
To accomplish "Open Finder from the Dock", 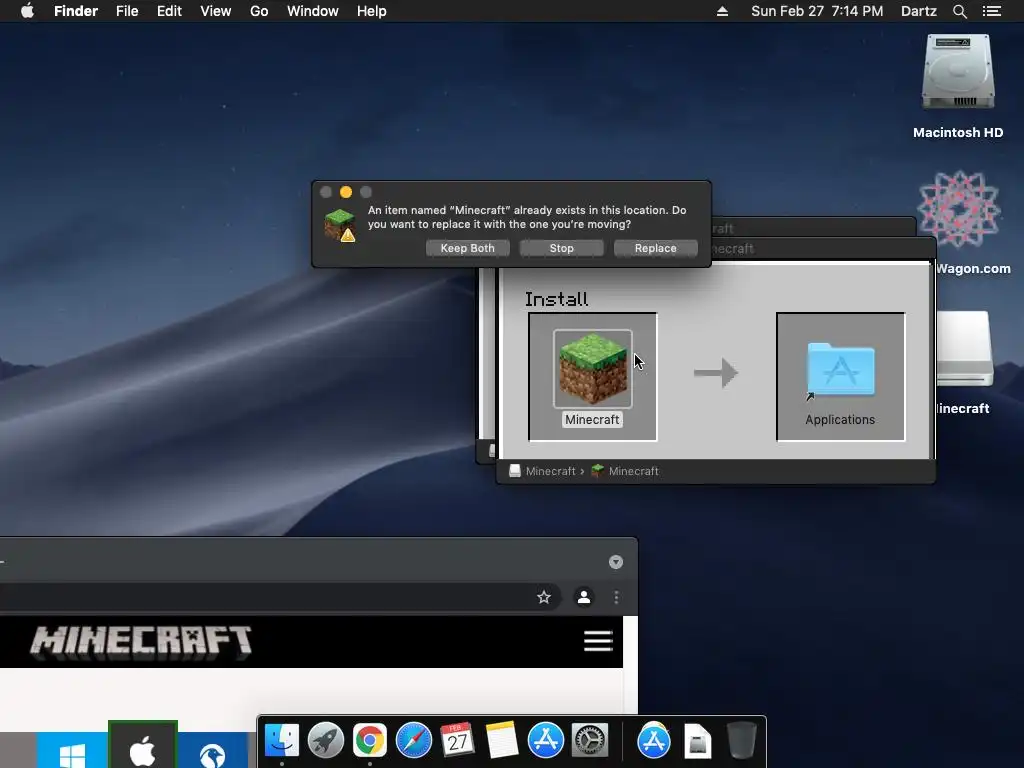I will [282, 740].
